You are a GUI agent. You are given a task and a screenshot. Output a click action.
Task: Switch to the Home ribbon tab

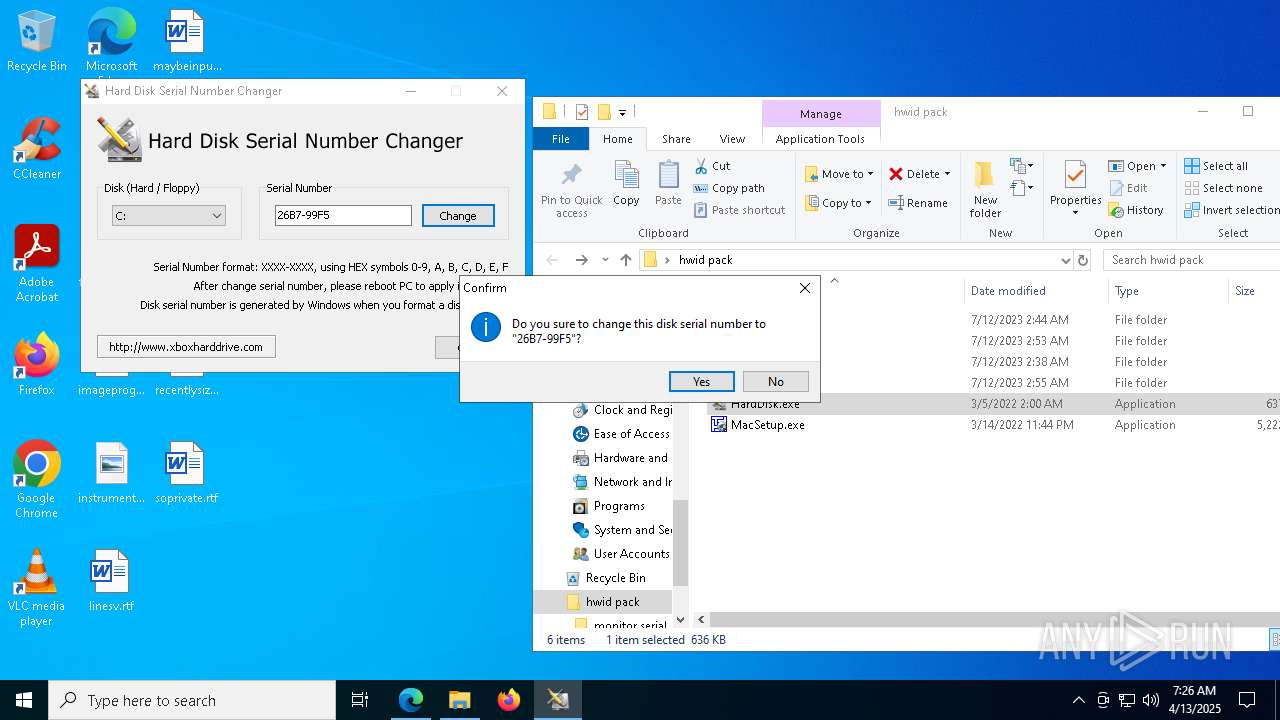pos(617,139)
